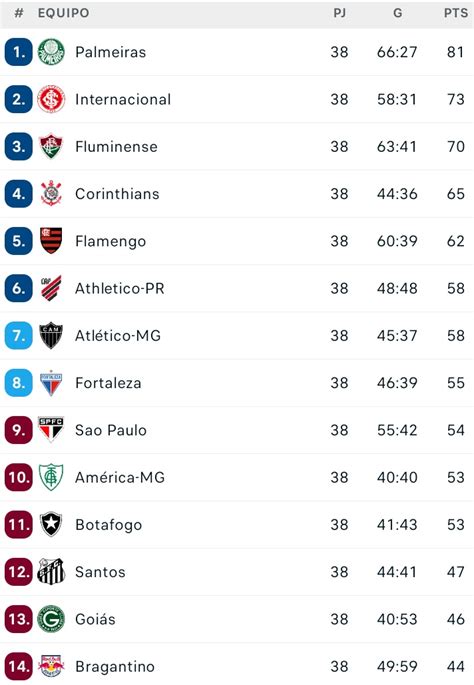Click the Palmeiras club crest

point(51,52)
